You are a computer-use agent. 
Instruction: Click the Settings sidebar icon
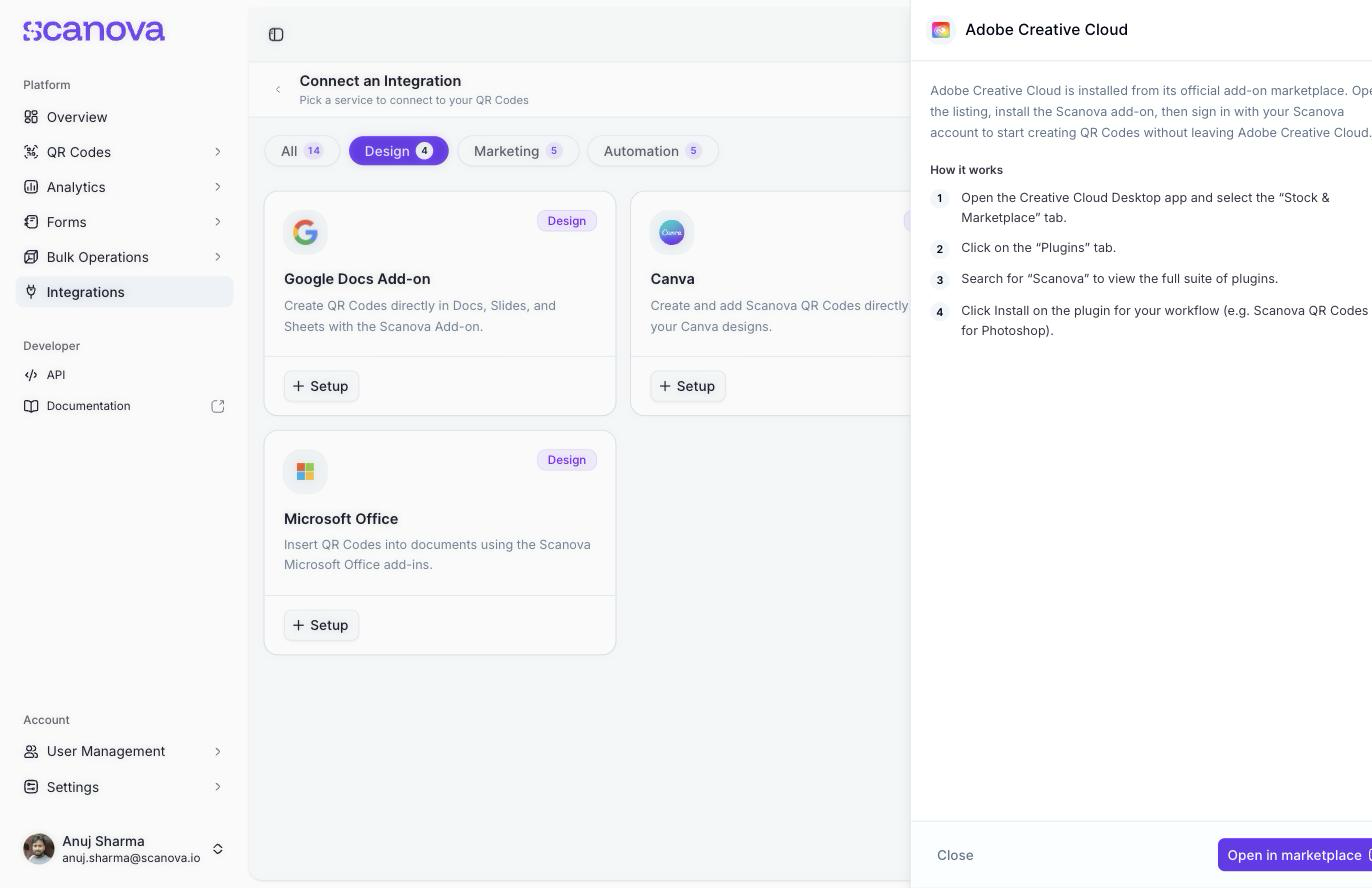(31, 787)
